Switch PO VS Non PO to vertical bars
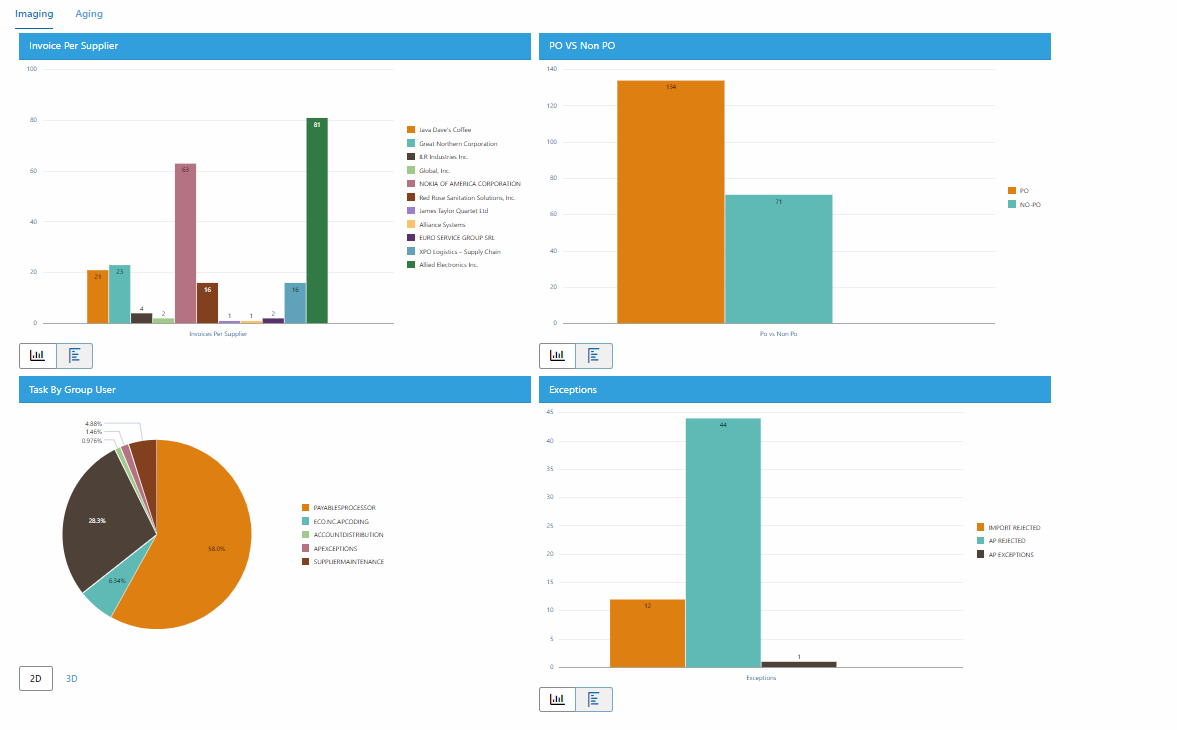This screenshot has width=1177, height=730. pyautogui.click(x=558, y=355)
